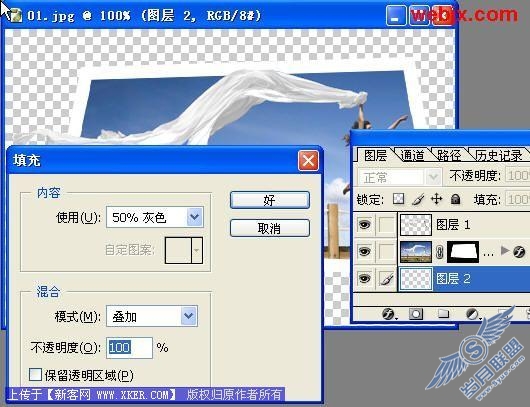Click the add layer style icon
Screen dimensions: 530x407
[389, 314]
